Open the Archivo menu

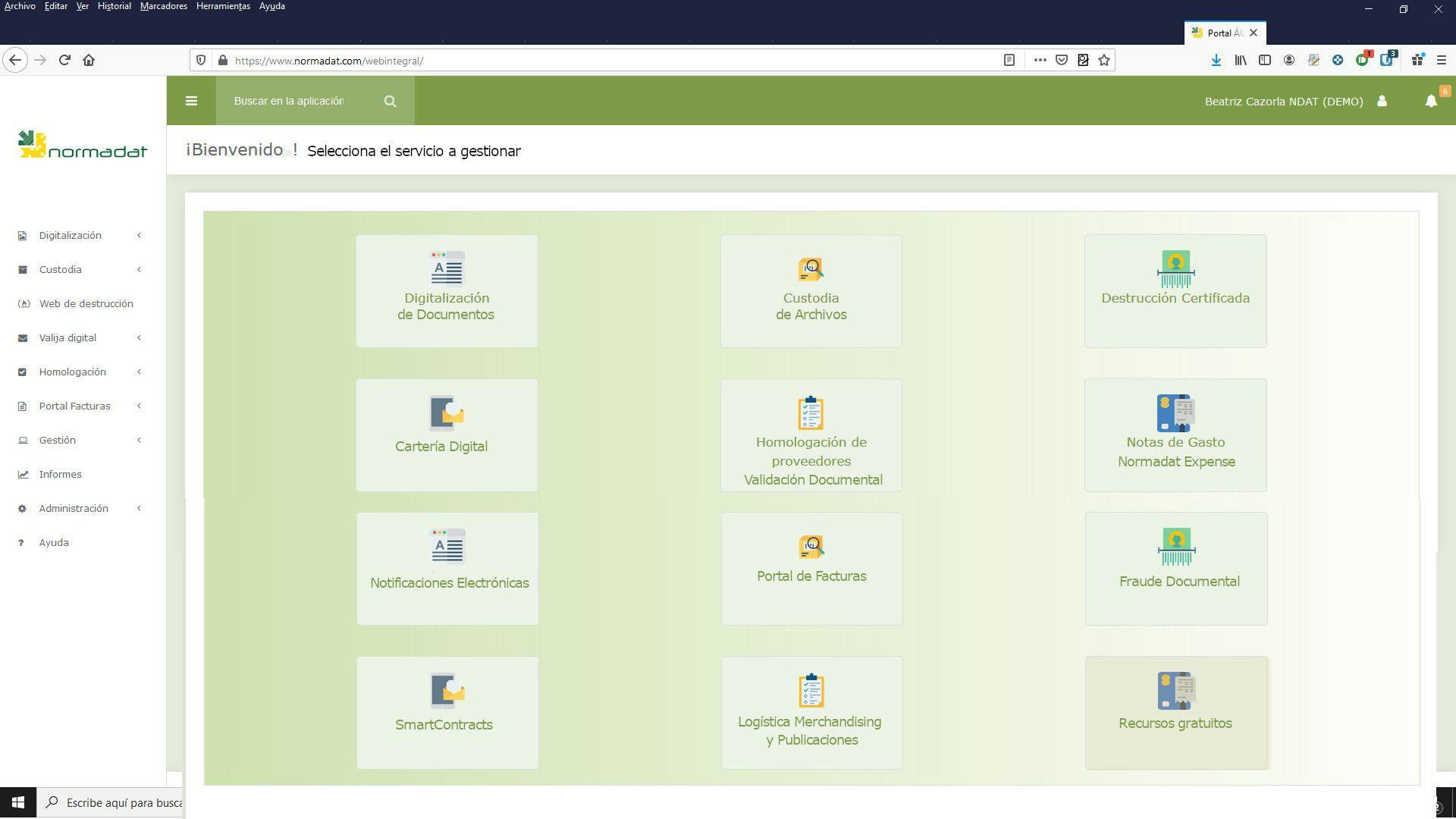click(20, 6)
